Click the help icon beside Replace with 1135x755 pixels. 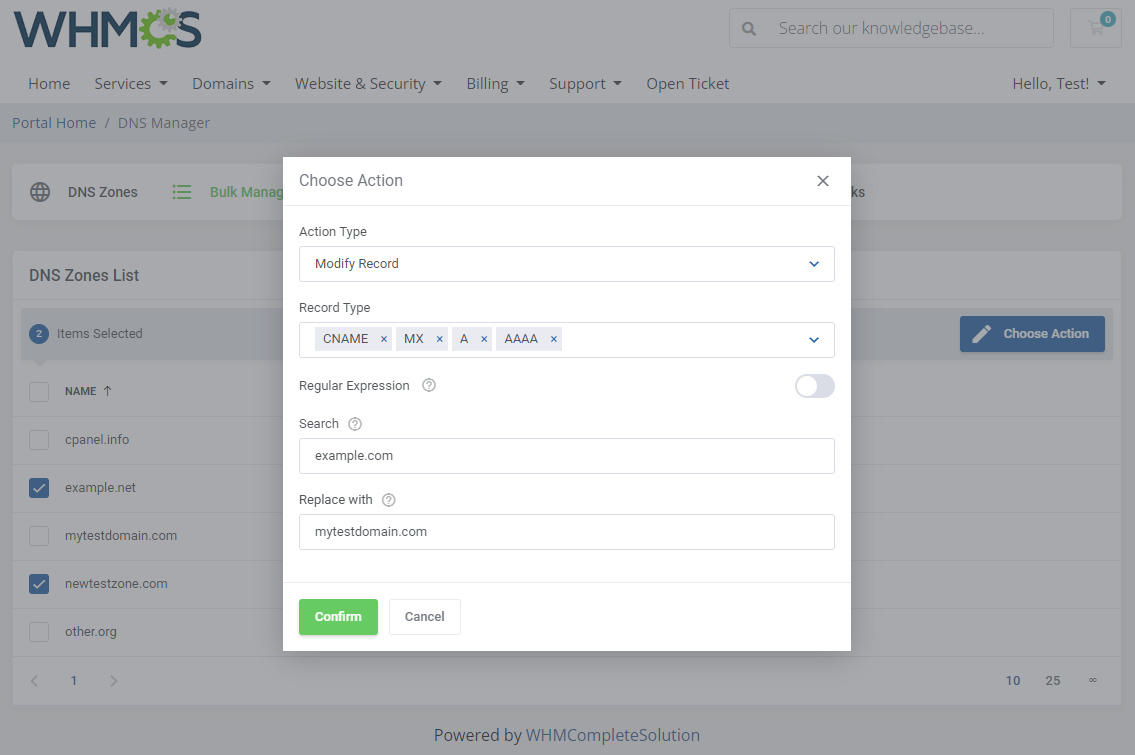tap(389, 499)
